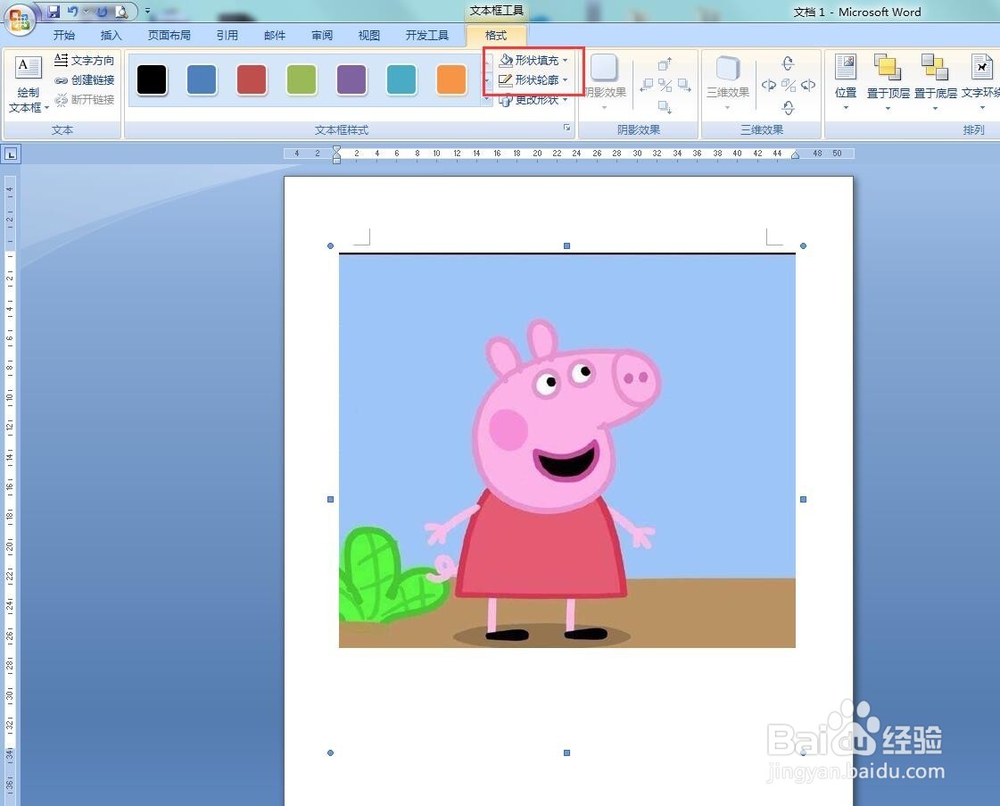
Task: Open the undo history dropdown arrow
Action: [x=85, y=11]
